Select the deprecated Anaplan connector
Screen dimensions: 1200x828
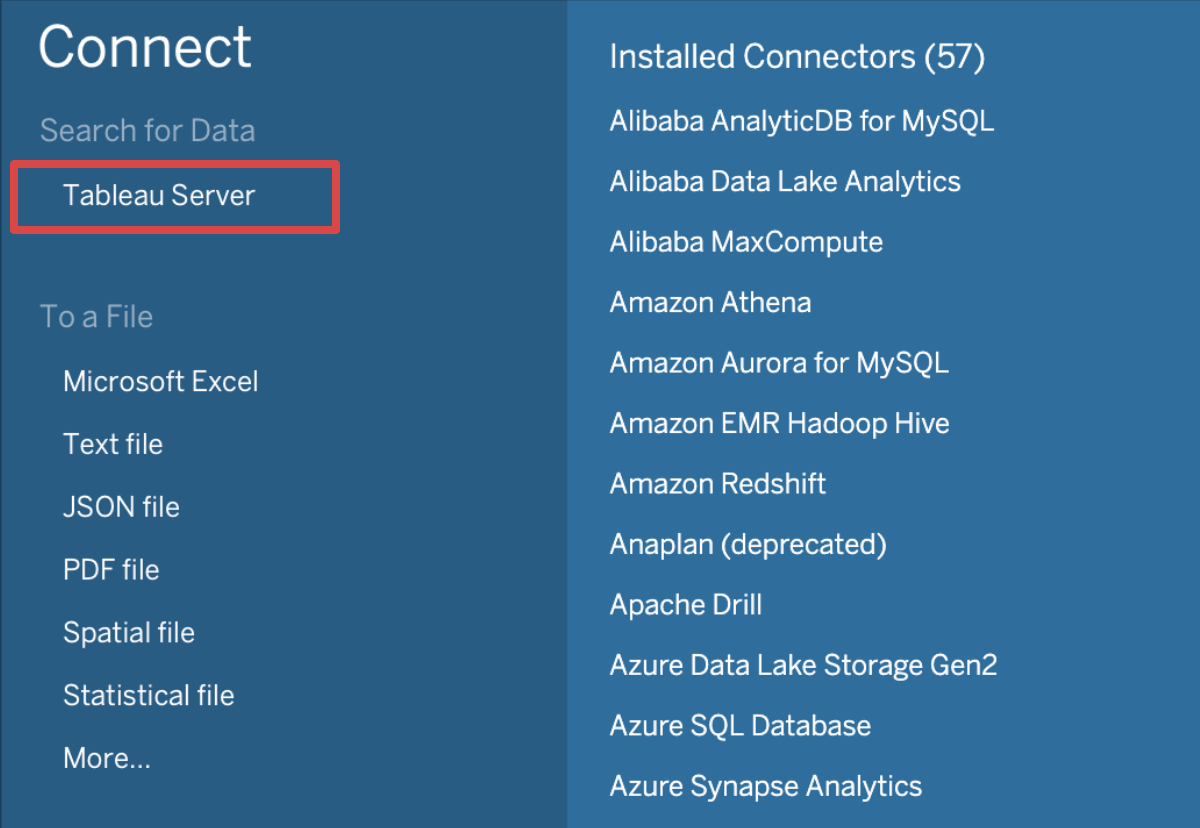(746, 544)
